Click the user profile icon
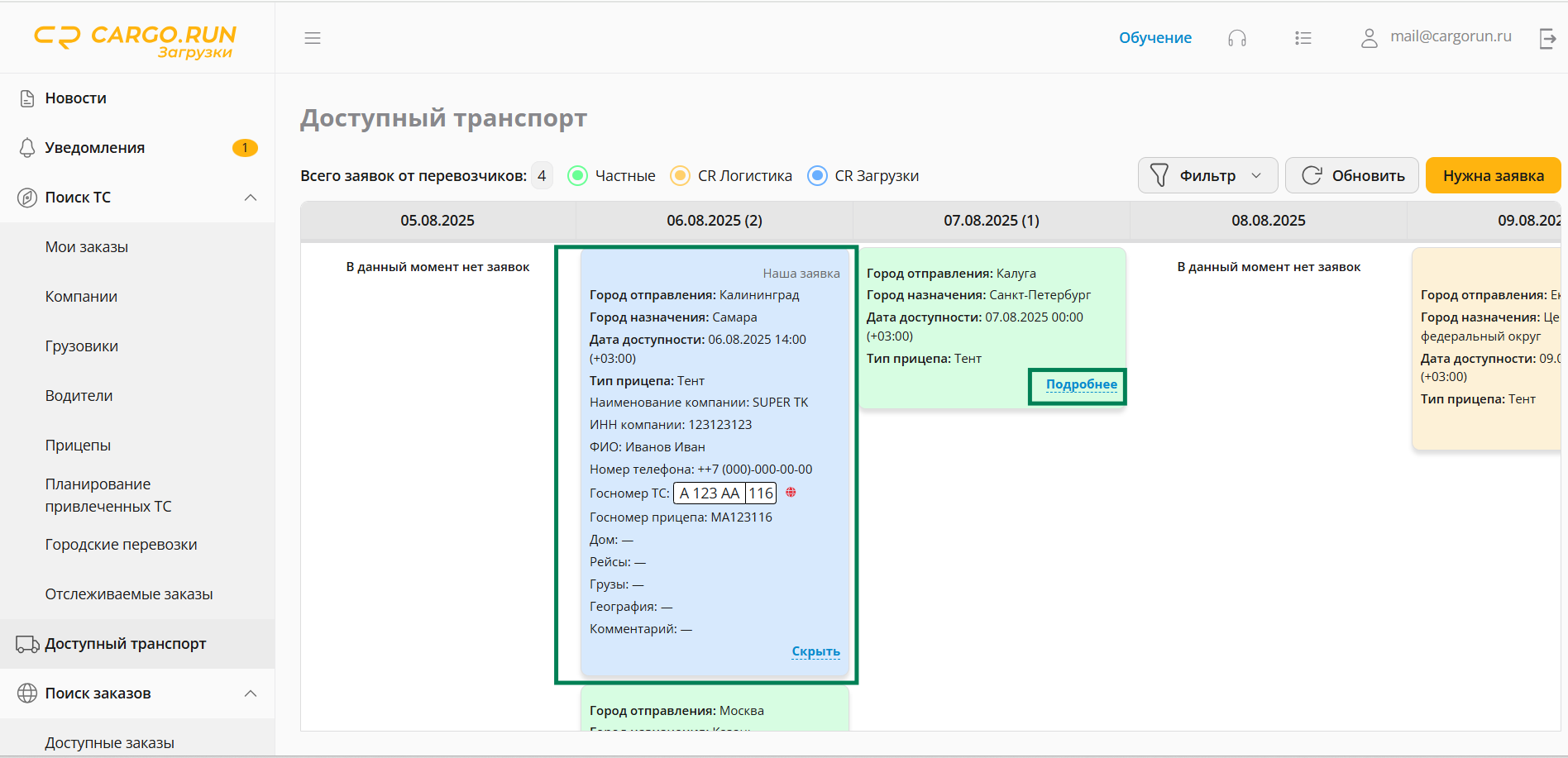Viewport: 1568px width, 758px height. point(1369,38)
